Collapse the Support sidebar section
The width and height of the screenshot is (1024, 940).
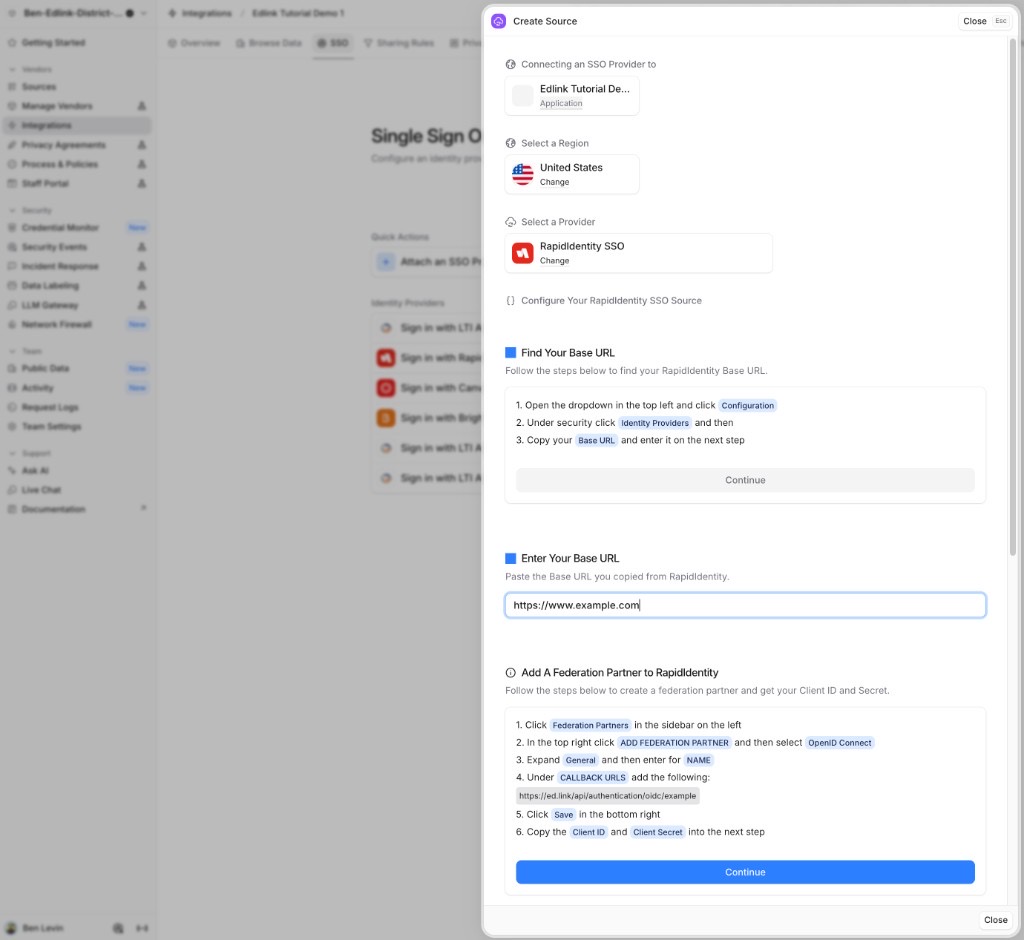(x=12, y=453)
